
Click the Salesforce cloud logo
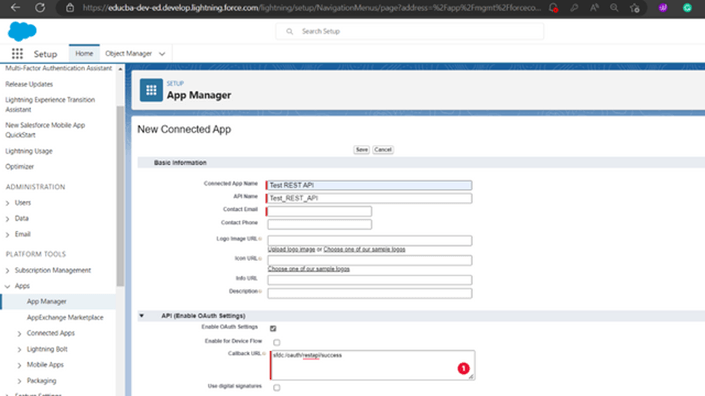click(x=22, y=31)
